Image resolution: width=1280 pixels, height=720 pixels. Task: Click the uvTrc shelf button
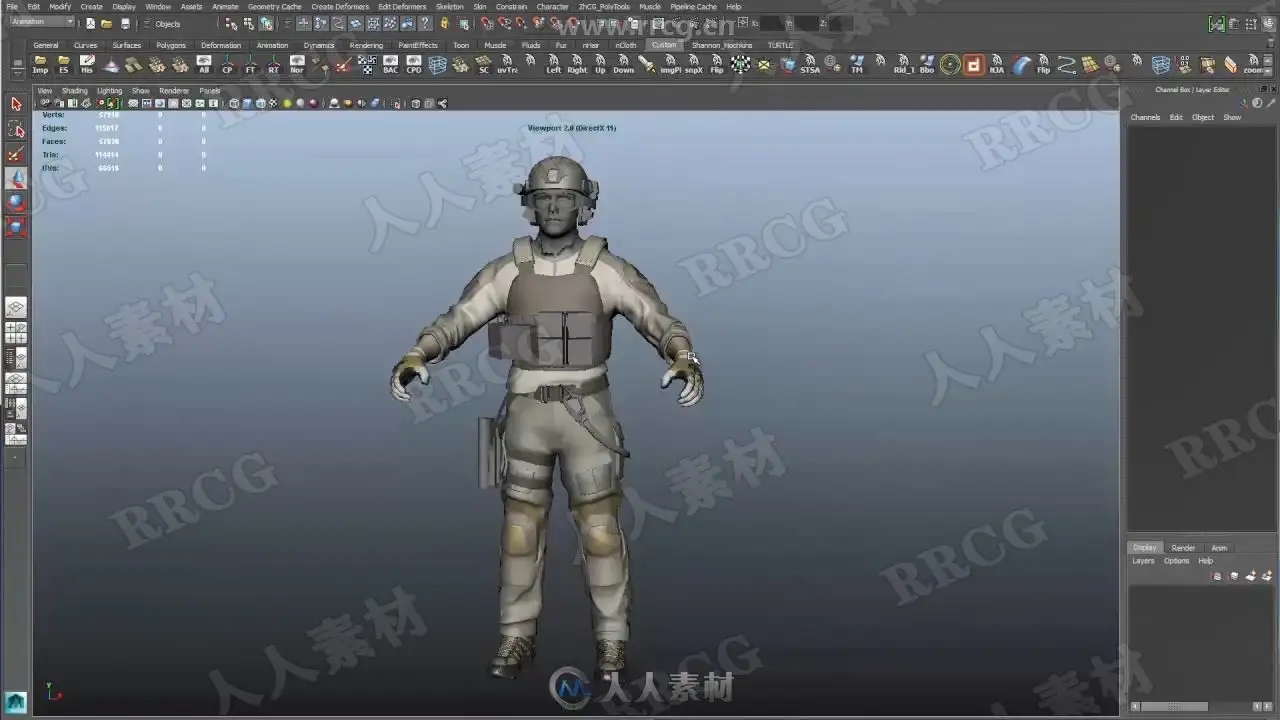pos(508,65)
